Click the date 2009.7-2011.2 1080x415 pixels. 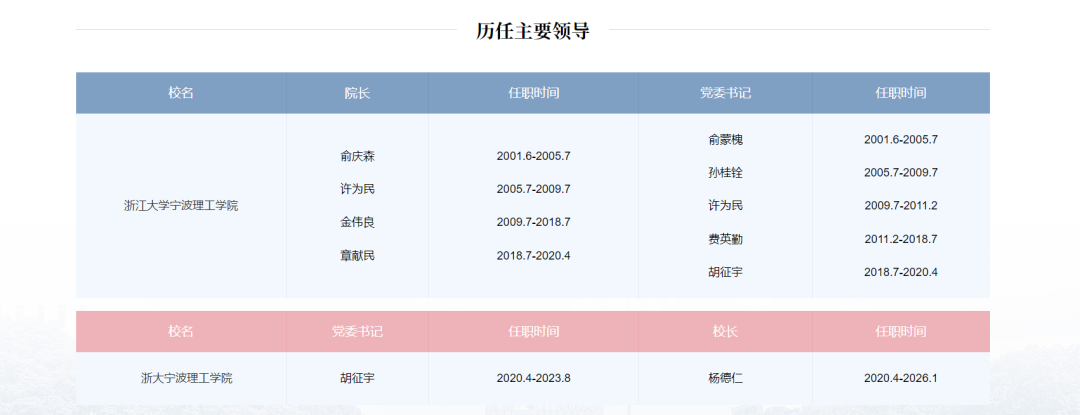click(901, 206)
